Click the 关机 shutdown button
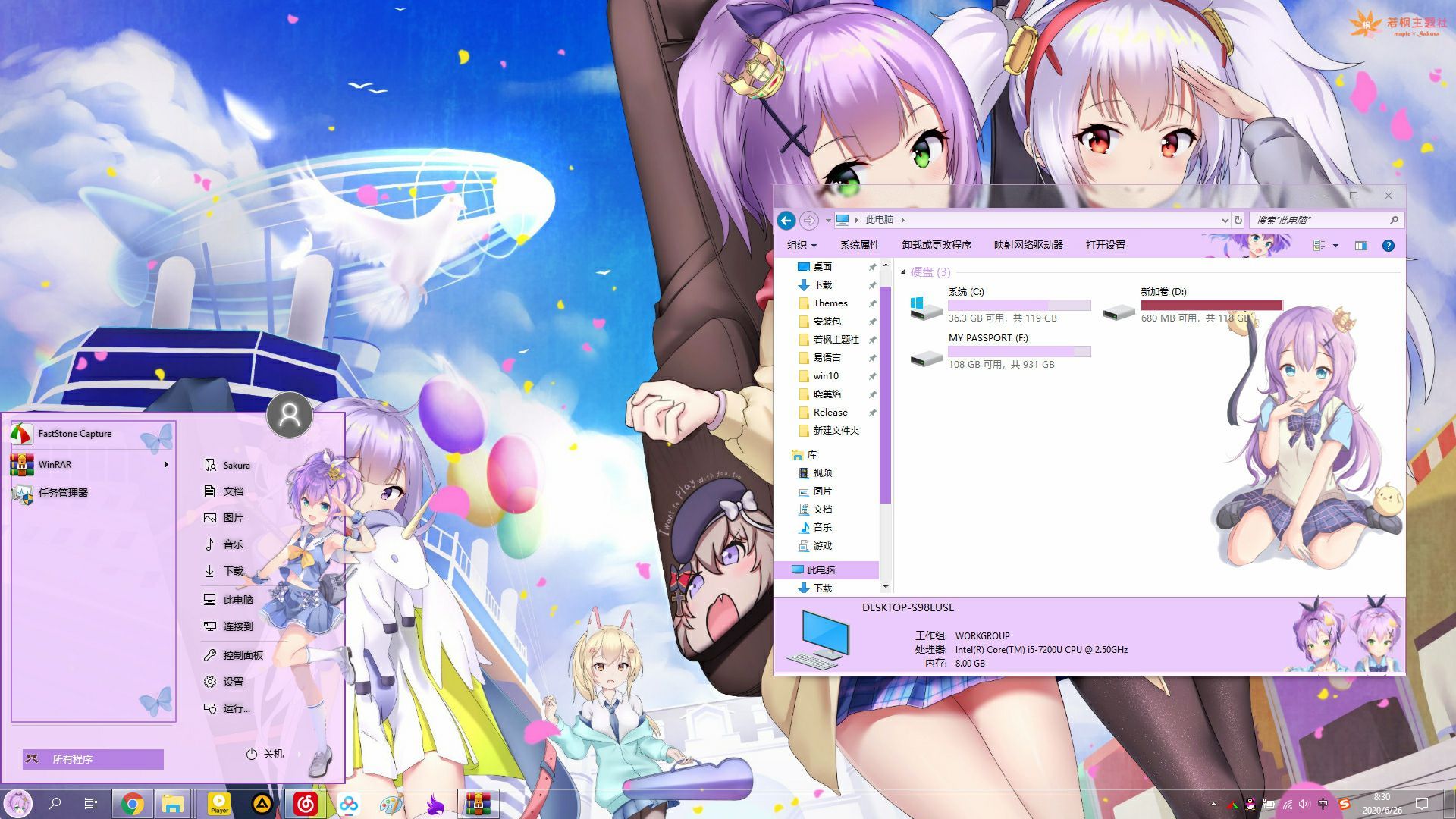The width and height of the screenshot is (1456, 819). 265,754
